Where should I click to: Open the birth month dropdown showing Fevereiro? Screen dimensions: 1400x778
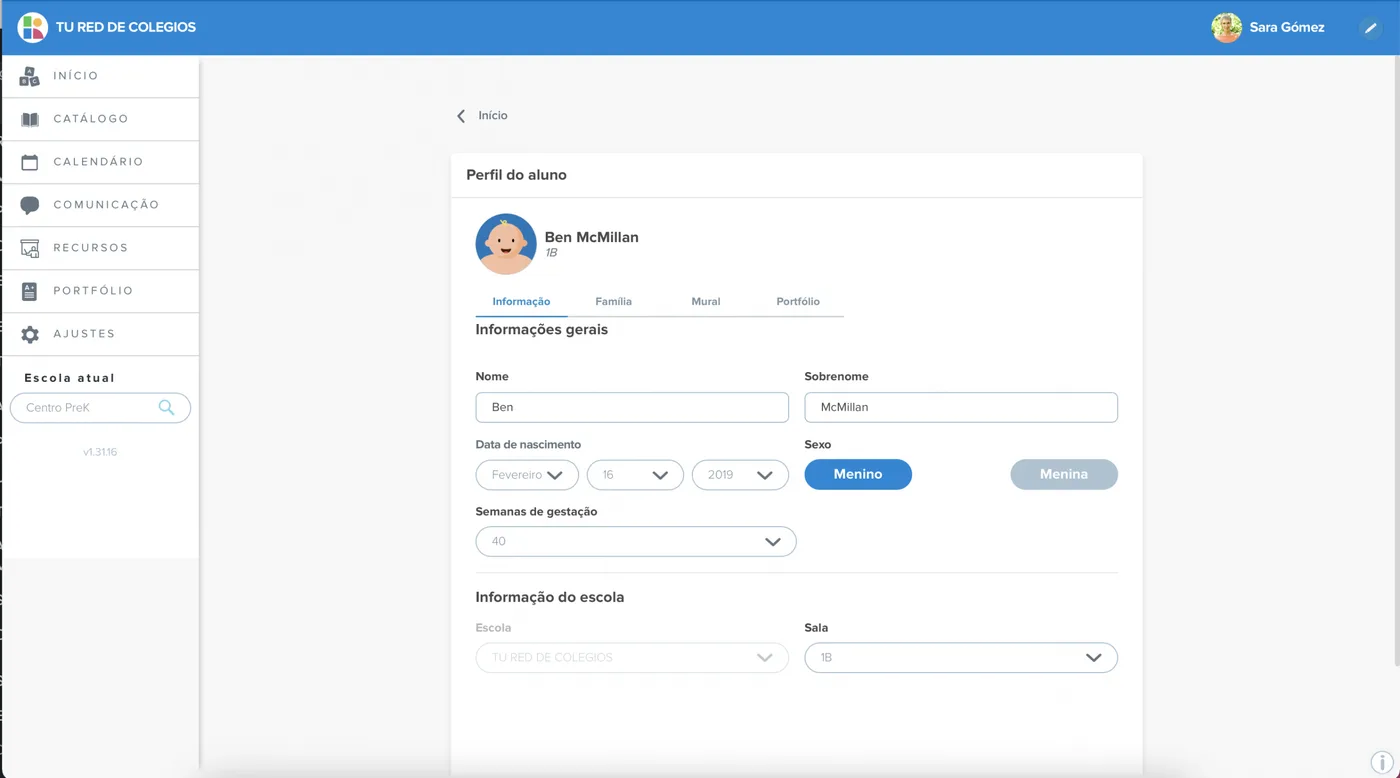pos(527,475)
